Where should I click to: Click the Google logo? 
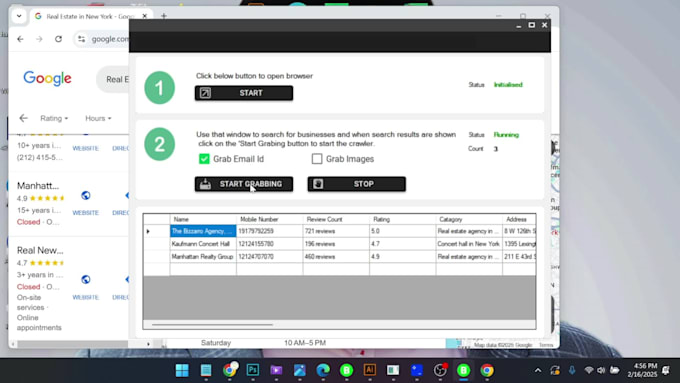click(x=47, y=79)
